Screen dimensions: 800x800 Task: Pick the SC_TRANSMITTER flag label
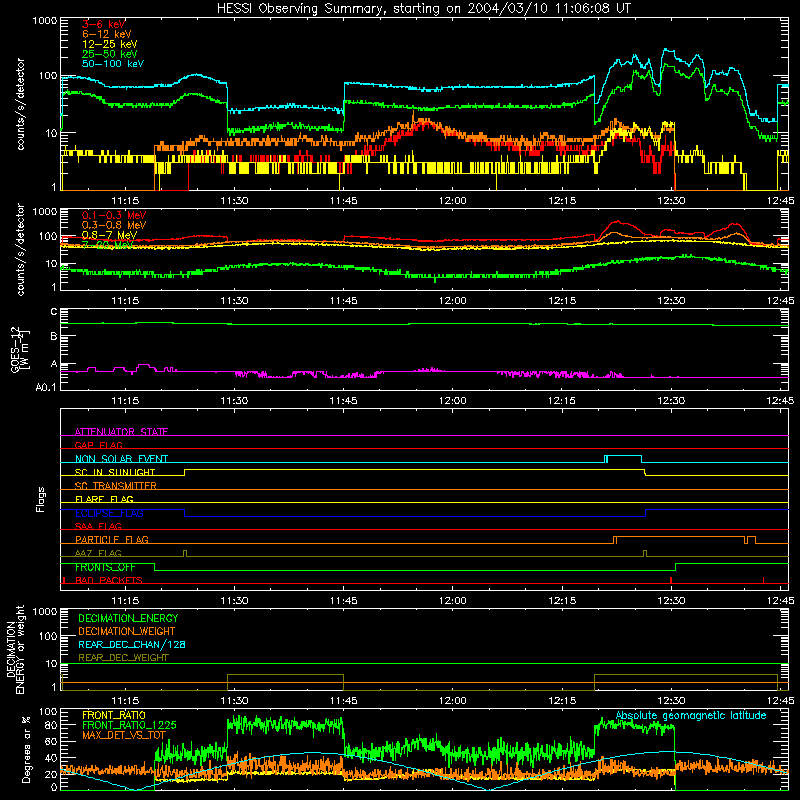tap(116, 486)
